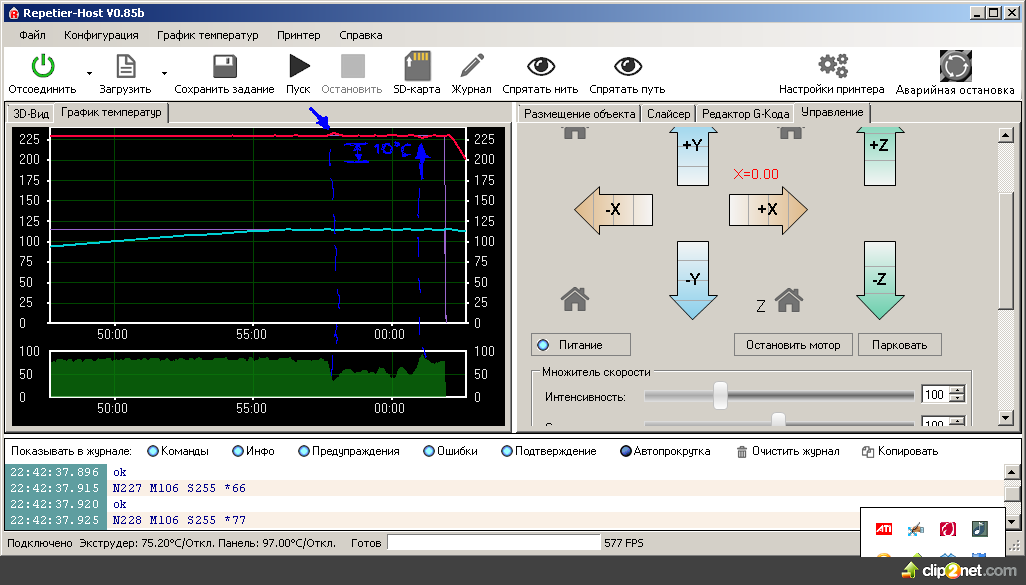Screen dimensions: 1026x585
Task: Toggle Errors display in the log
Action: click(429, 451)
